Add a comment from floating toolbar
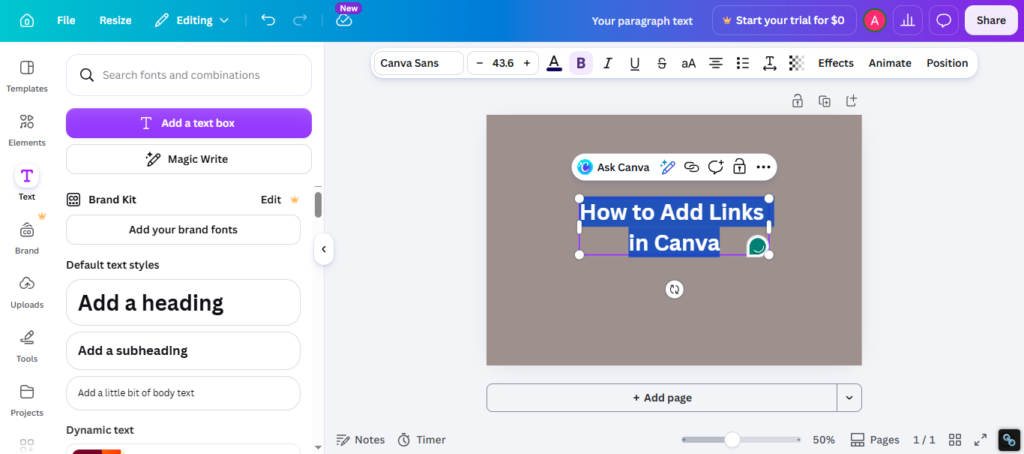The image size is (1024, 454). coord(716,167)
